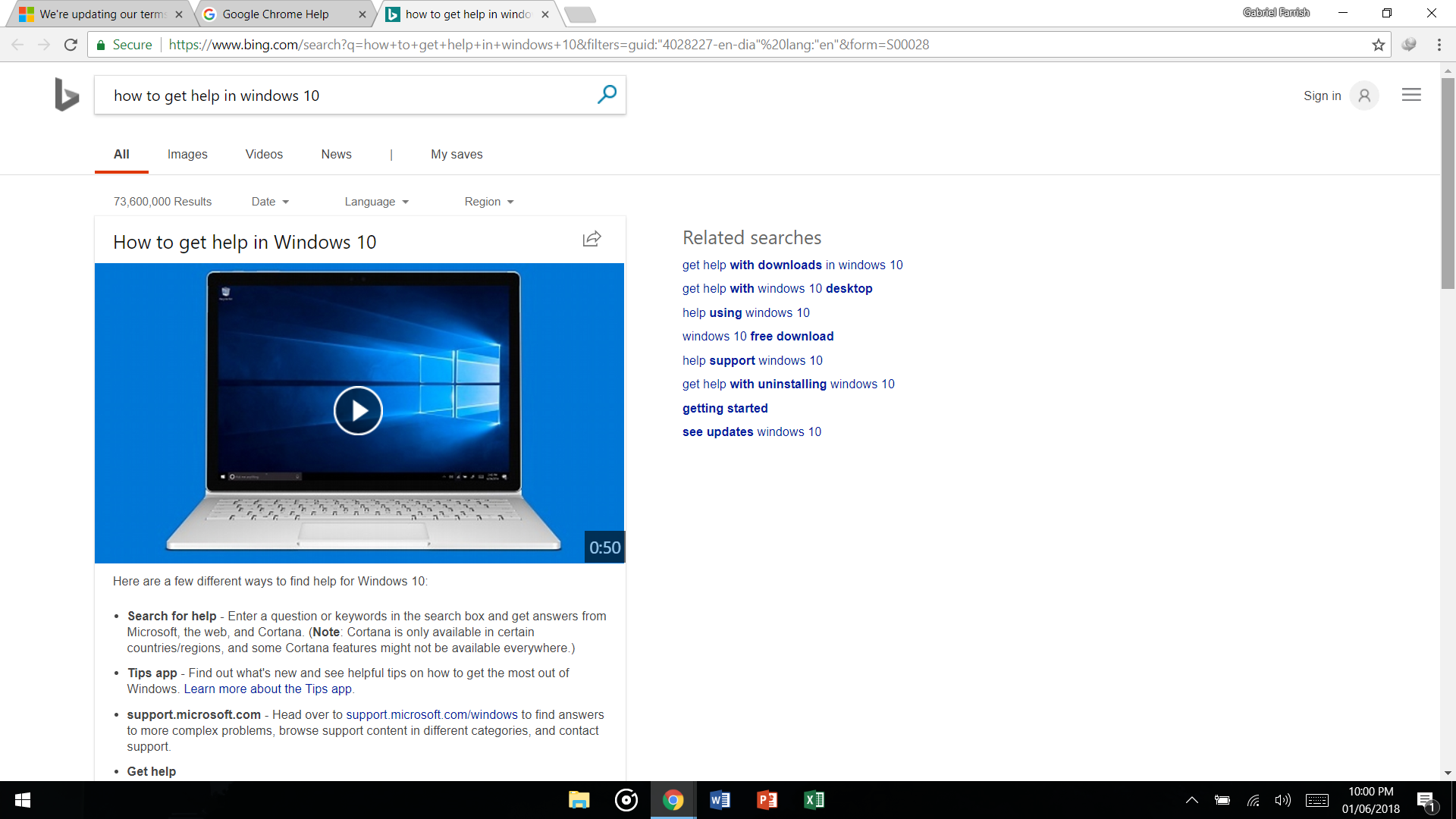Expand the Date filter dropdown
The height and width of the screenshot is (819, 1456).
pos(270,202)
